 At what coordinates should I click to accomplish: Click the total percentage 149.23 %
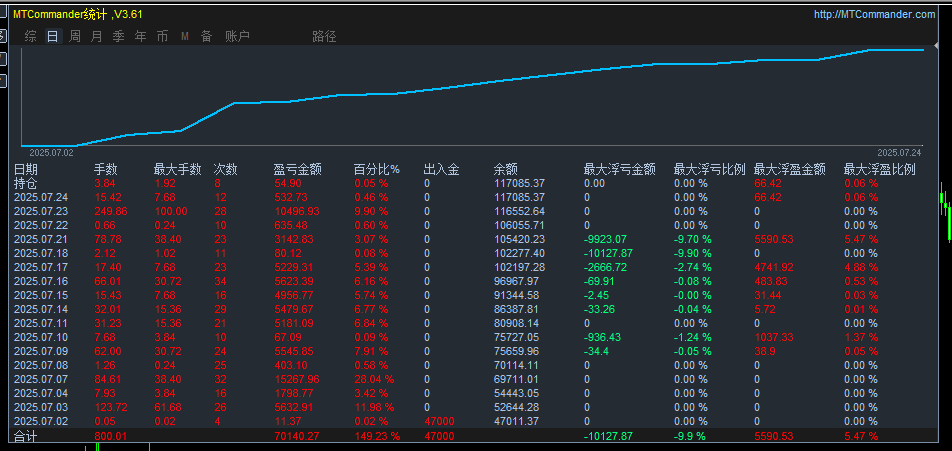377,436
